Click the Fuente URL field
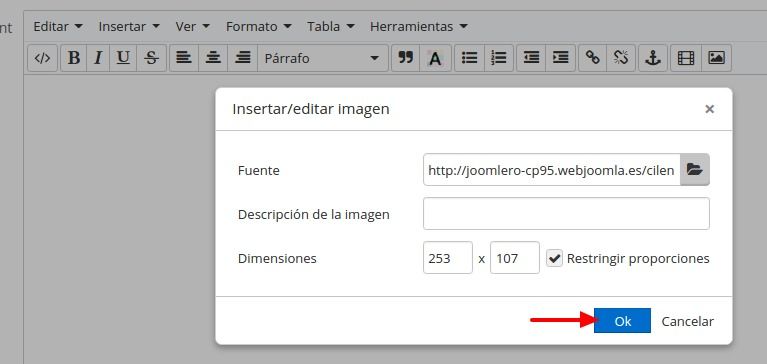 tap(552, 170)
